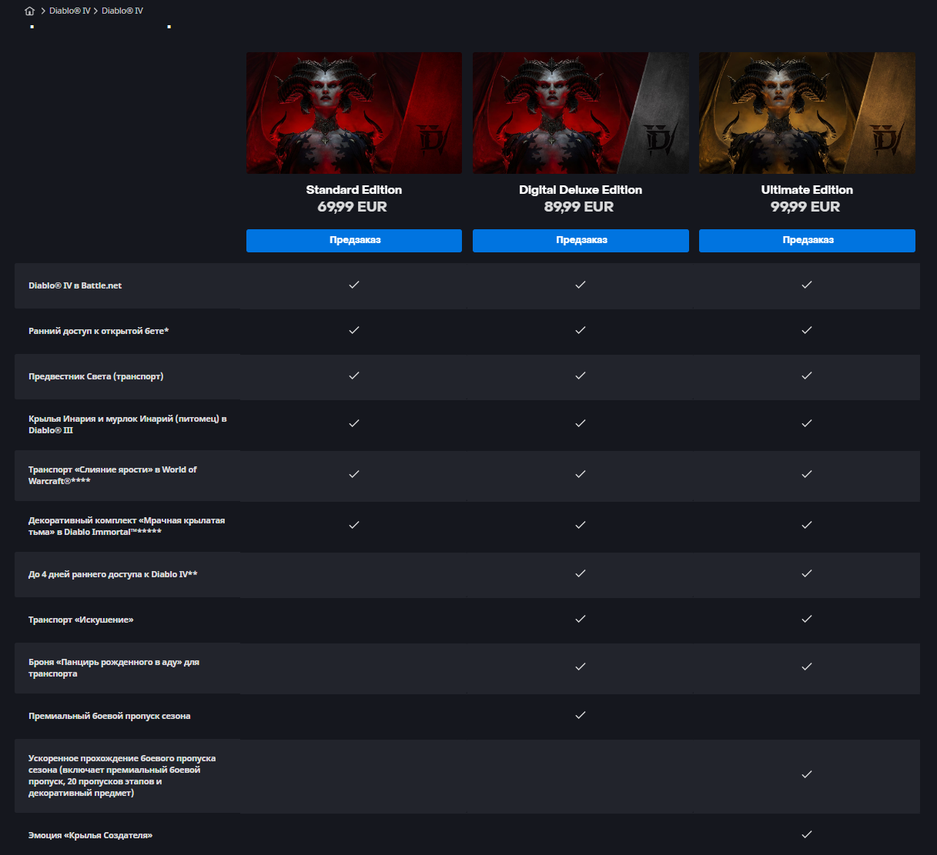937x855 pixels.
Task: Click Digital Deluxe checkmark for mount armor row
Action: point(580,666)
